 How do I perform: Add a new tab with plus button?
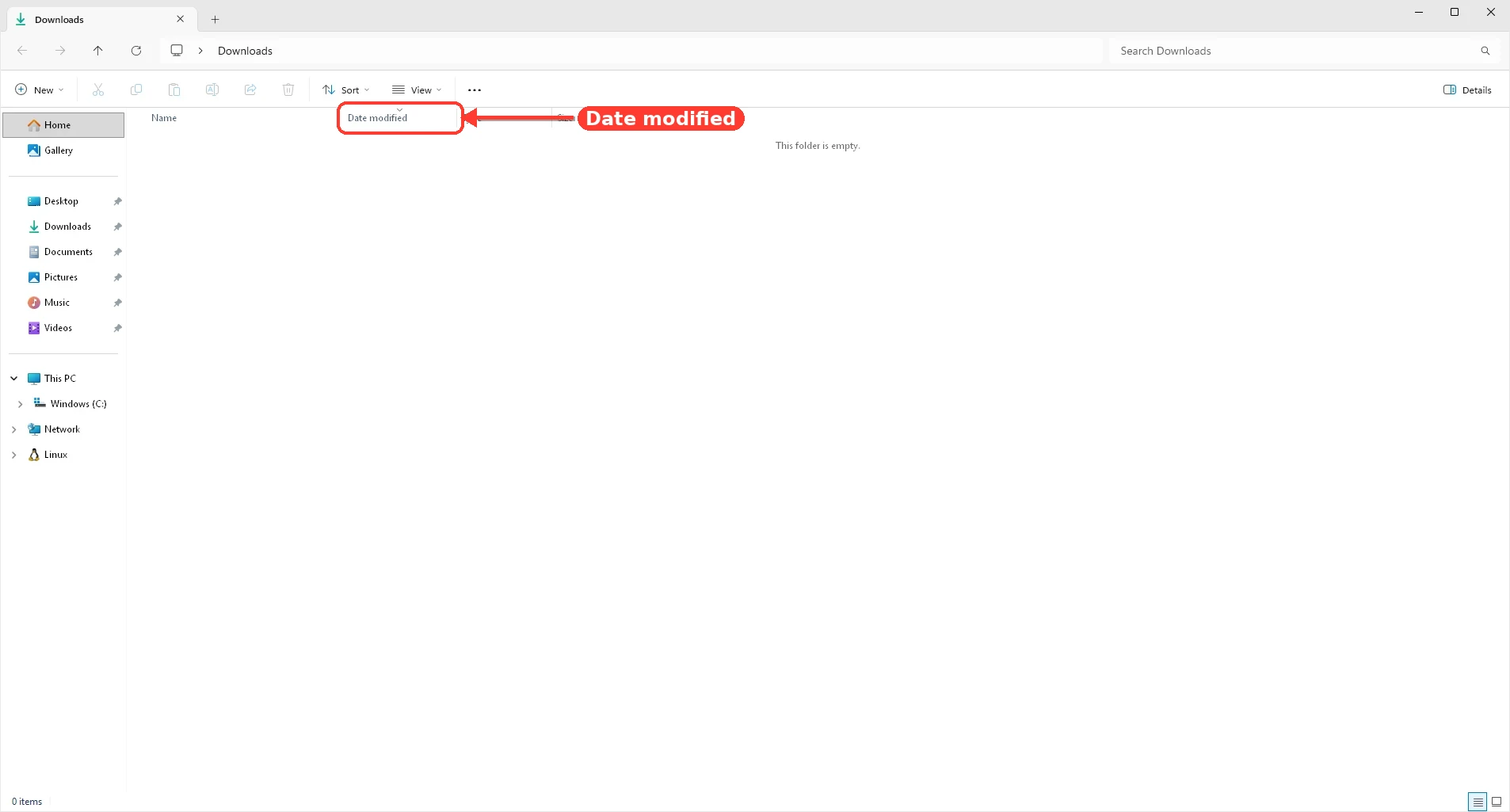pyautogui.click(x=215, y=19)
